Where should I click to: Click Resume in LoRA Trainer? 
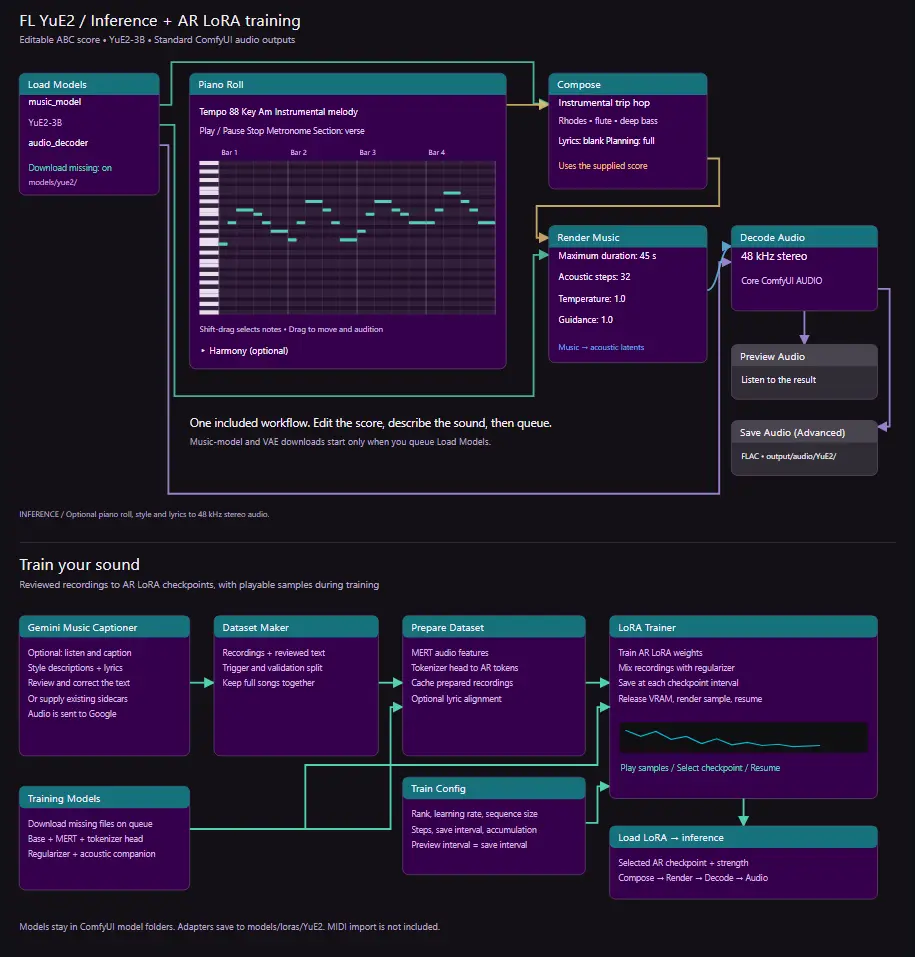pos(765,768)
